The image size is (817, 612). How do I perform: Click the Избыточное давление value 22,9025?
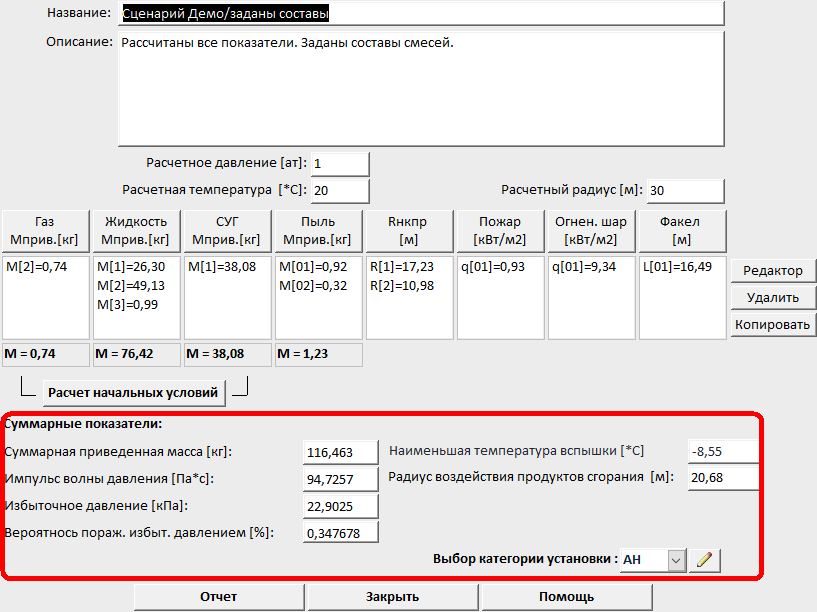click(340, 506)
